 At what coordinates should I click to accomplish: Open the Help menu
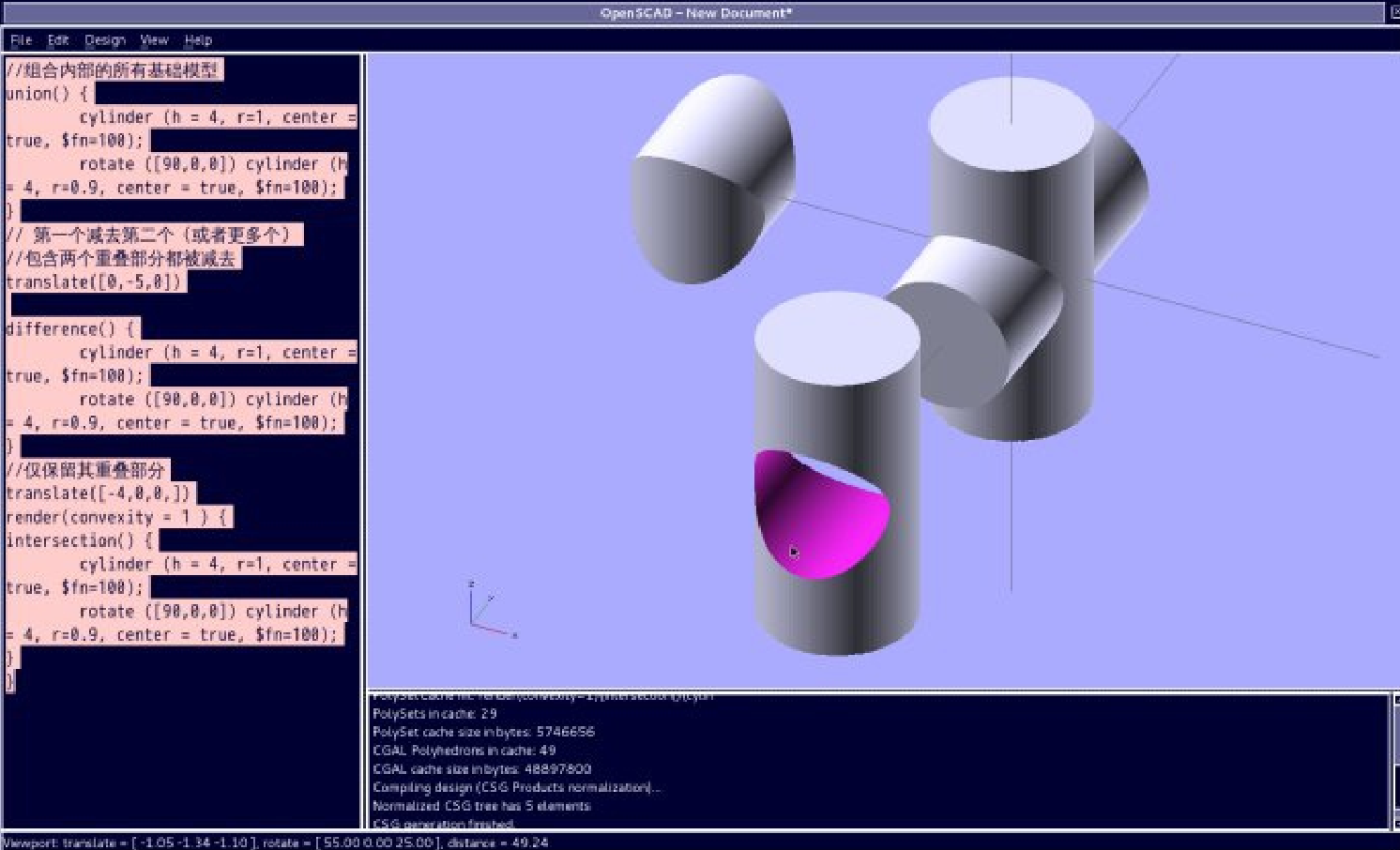198,40
